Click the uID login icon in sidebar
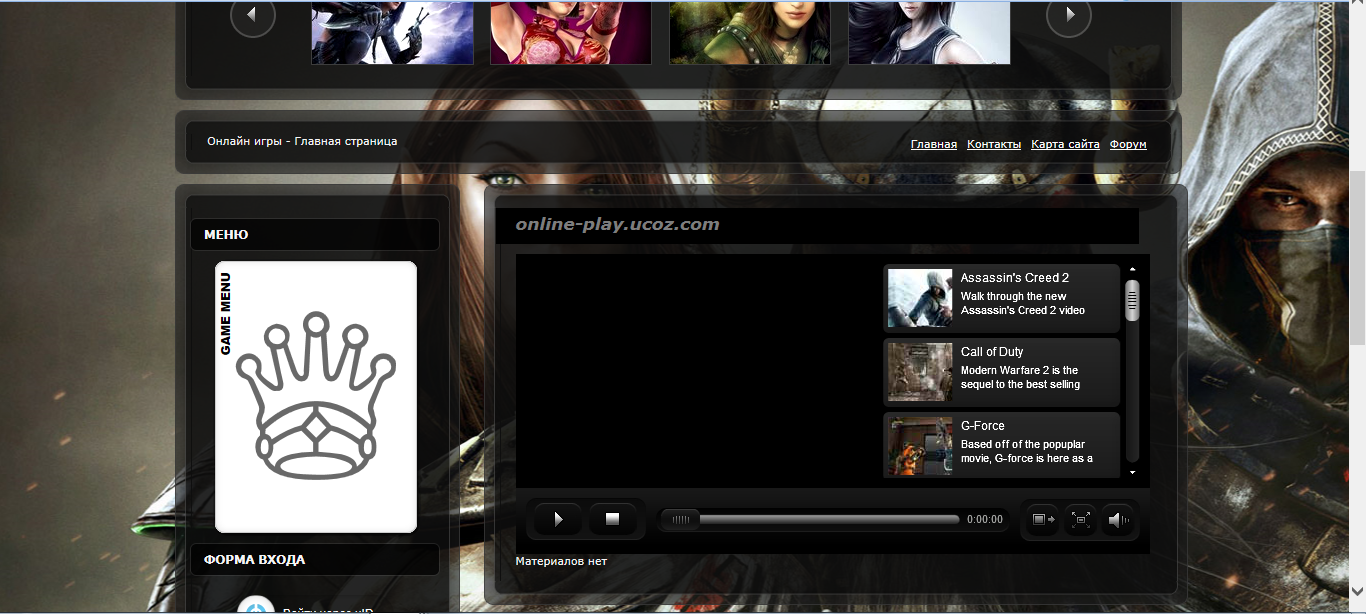The image size is (1366, 614). pyautogui.click(x=257, y=606)
